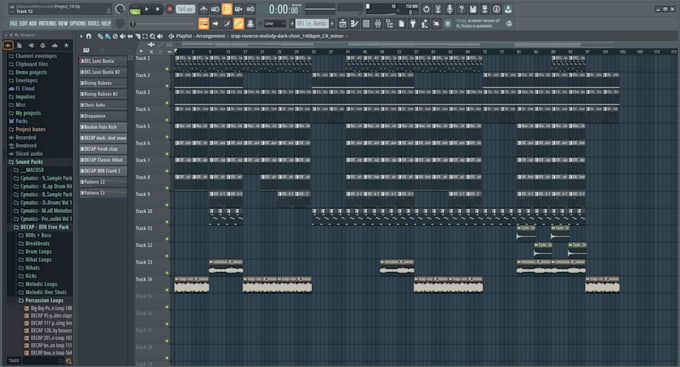Toggle the metronome icon
The image size is (680, 367).
[203, 9]
